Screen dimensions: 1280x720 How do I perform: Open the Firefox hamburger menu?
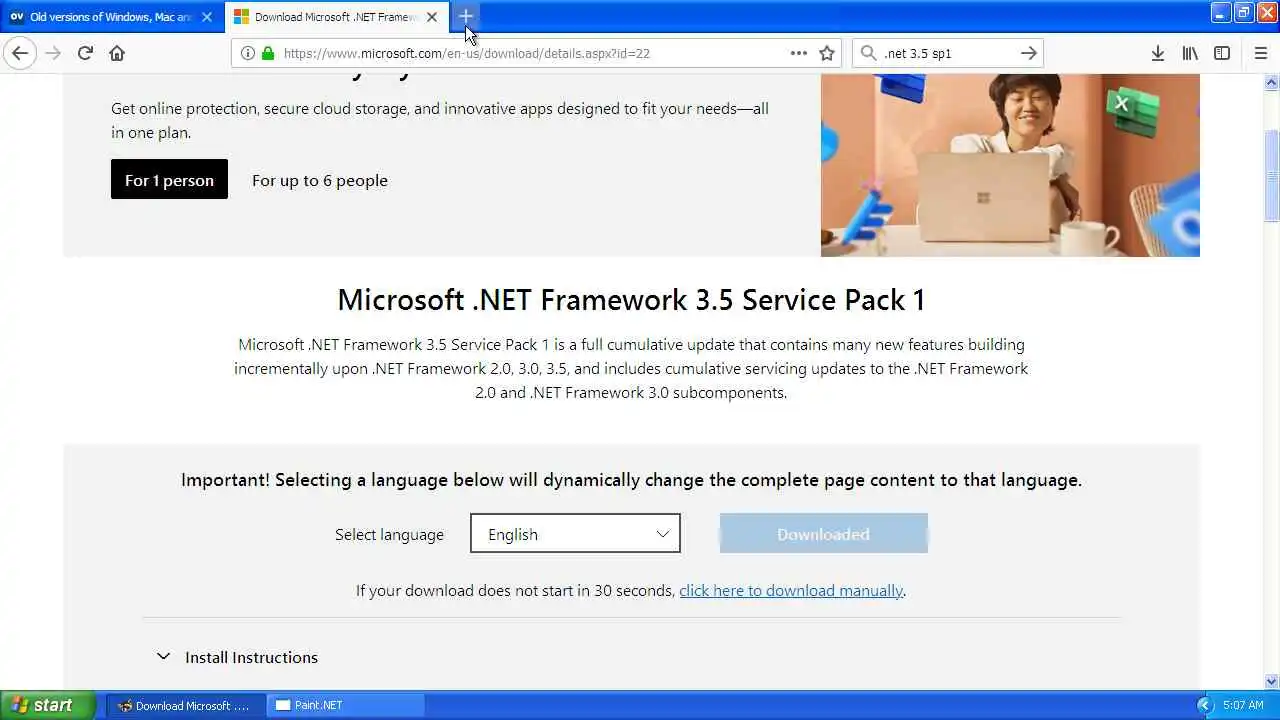(x=1260, y=53)
